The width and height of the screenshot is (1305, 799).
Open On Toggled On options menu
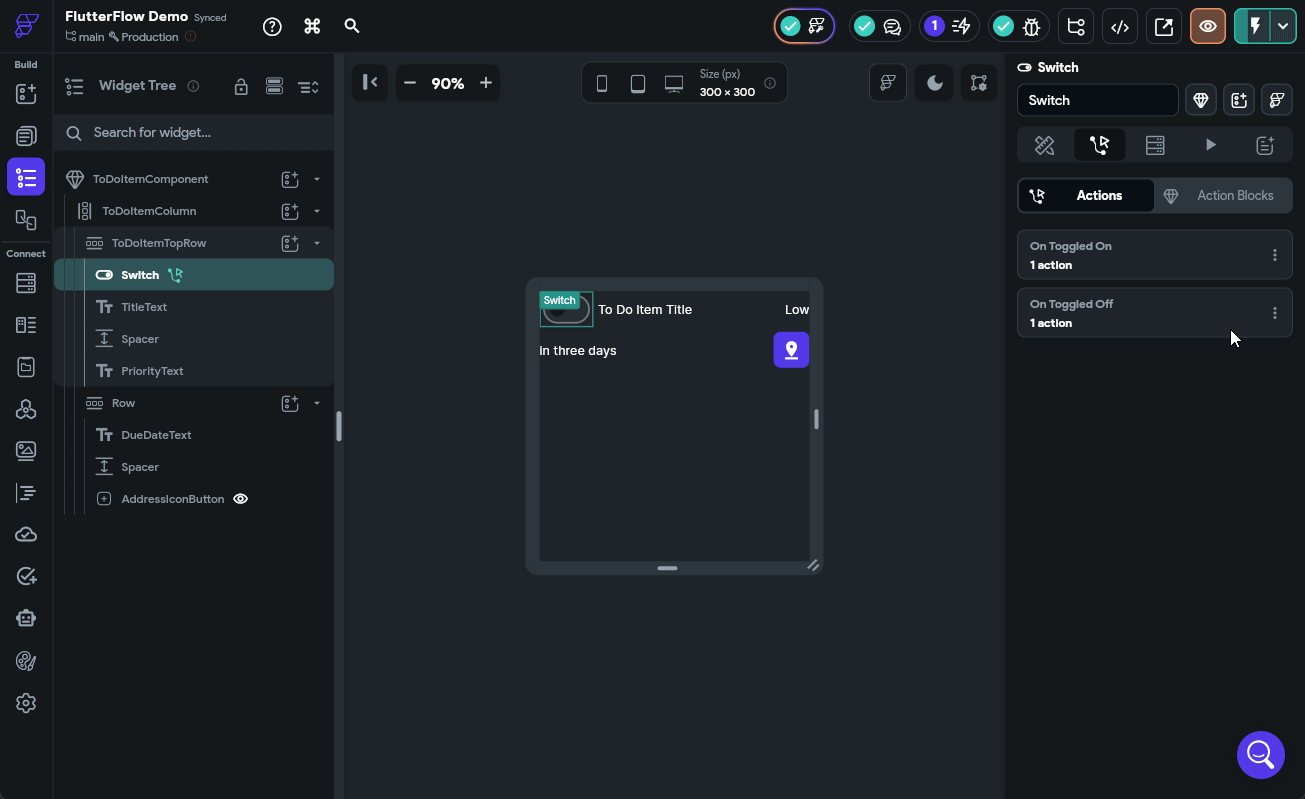(x=1274, y=255)
